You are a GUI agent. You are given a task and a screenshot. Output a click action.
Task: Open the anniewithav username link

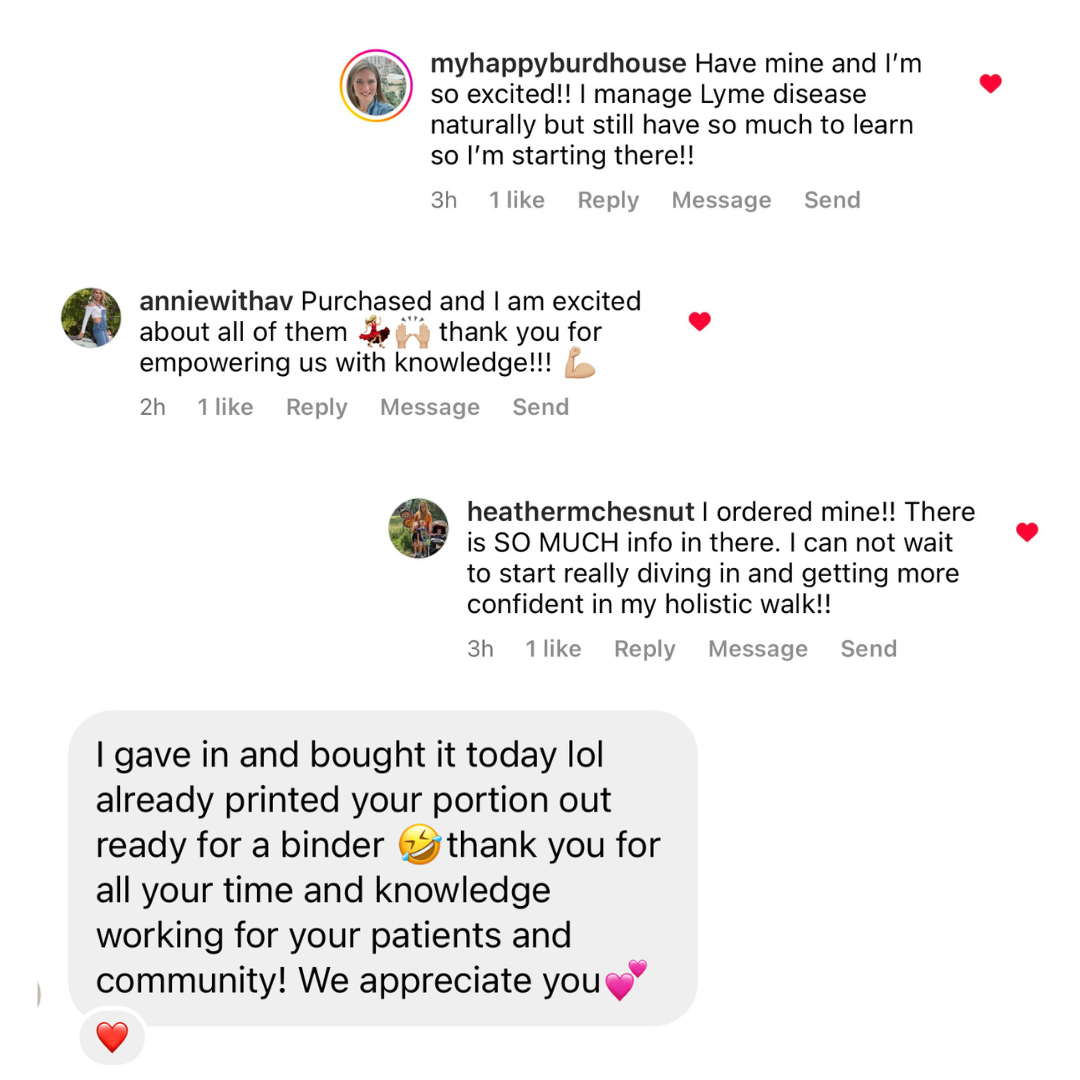tap(216, 301)
